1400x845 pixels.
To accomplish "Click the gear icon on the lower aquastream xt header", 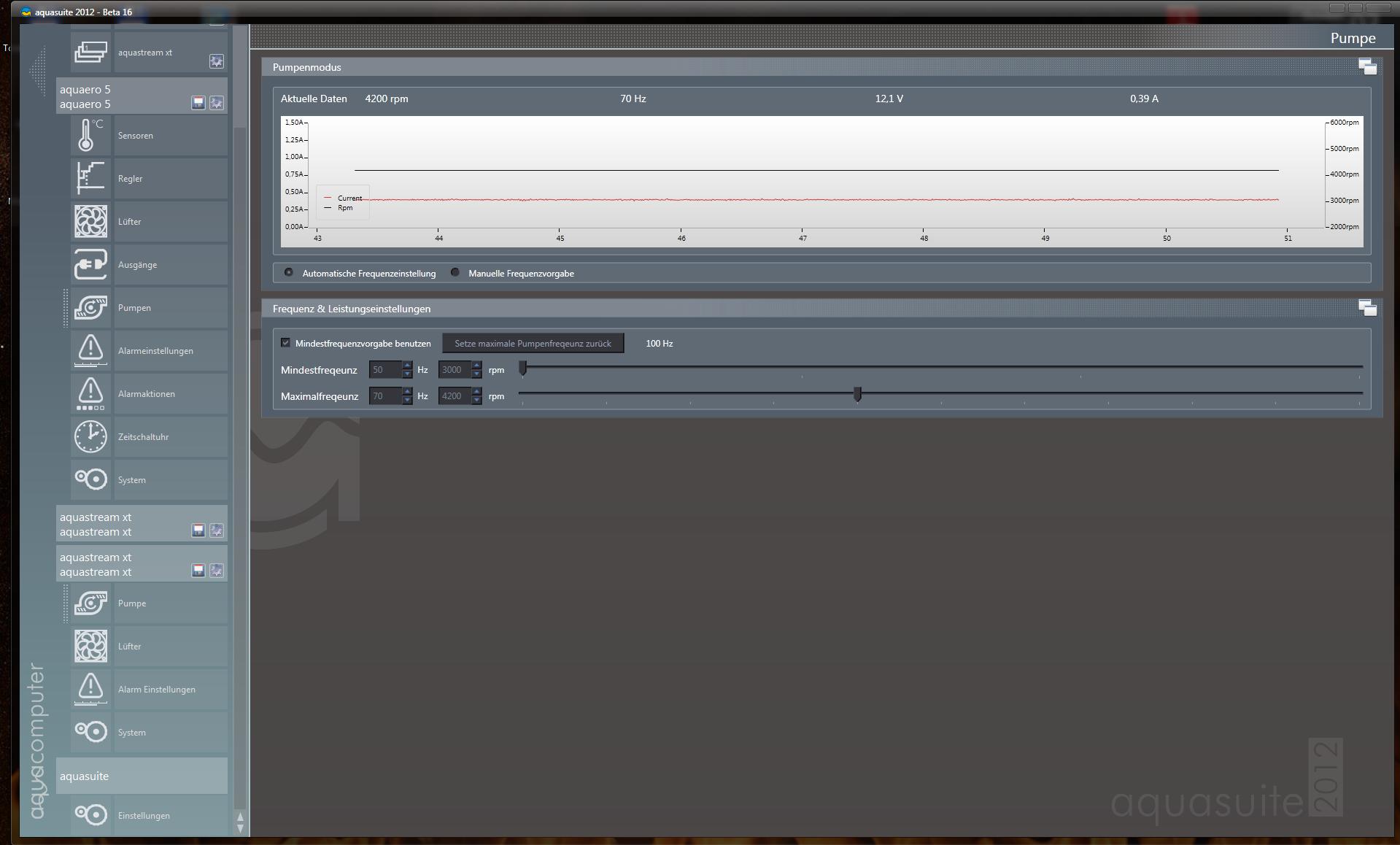I will click(217, 571).
